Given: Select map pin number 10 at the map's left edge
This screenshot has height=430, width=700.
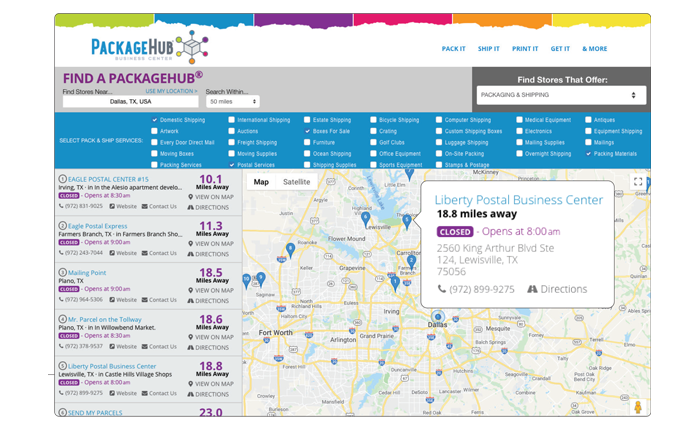Looking at the screenshot, I should click(x=246, y=281).
